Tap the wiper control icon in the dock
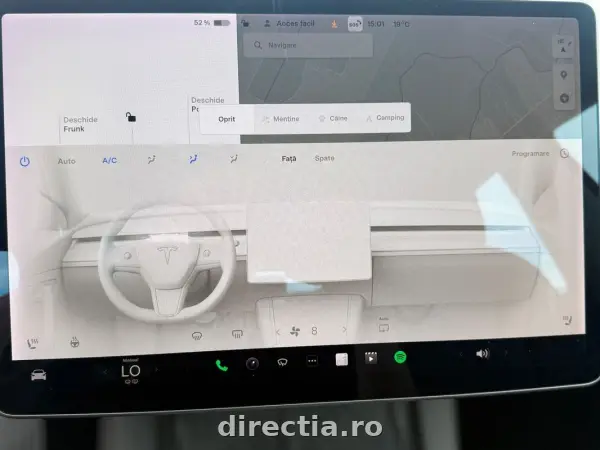 (x=282, y=362)
